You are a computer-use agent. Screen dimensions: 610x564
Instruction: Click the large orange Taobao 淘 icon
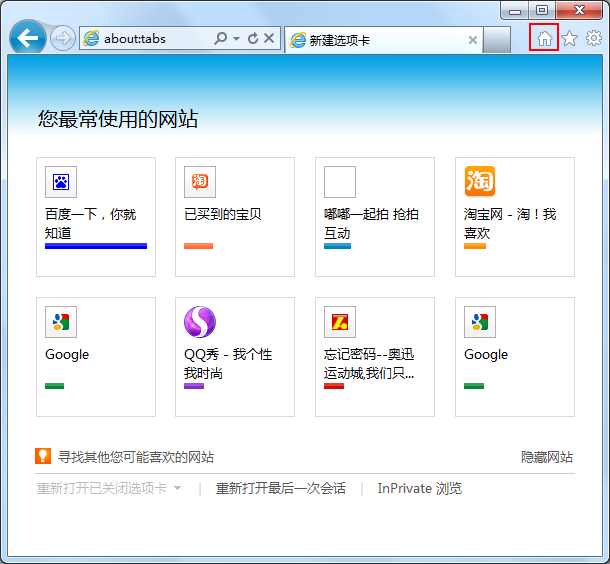pos(480,181)
